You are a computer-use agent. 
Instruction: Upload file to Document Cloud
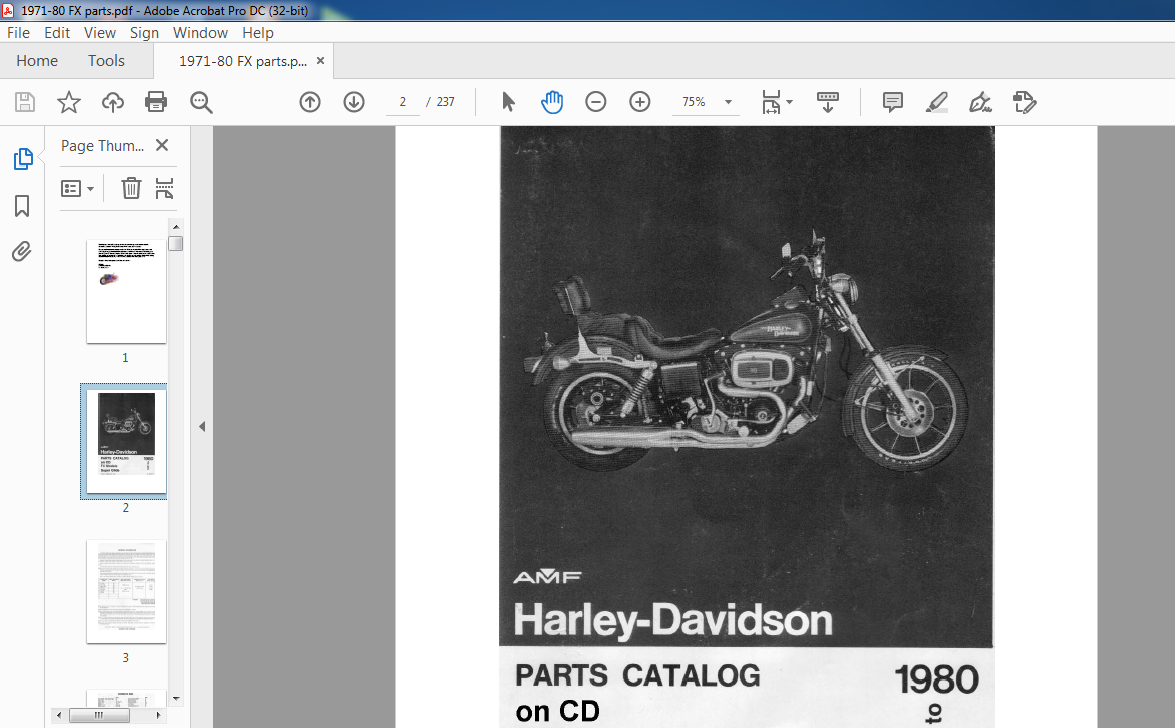pyautogui.click(x=112, y=102)
